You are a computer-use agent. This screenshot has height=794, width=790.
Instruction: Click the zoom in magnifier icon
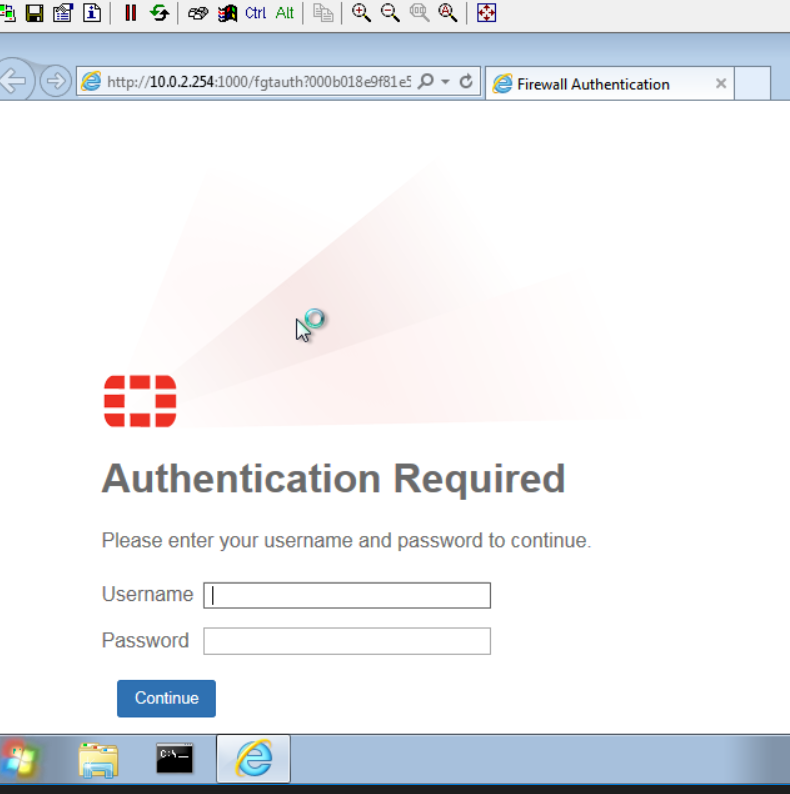tap(361, 13)
